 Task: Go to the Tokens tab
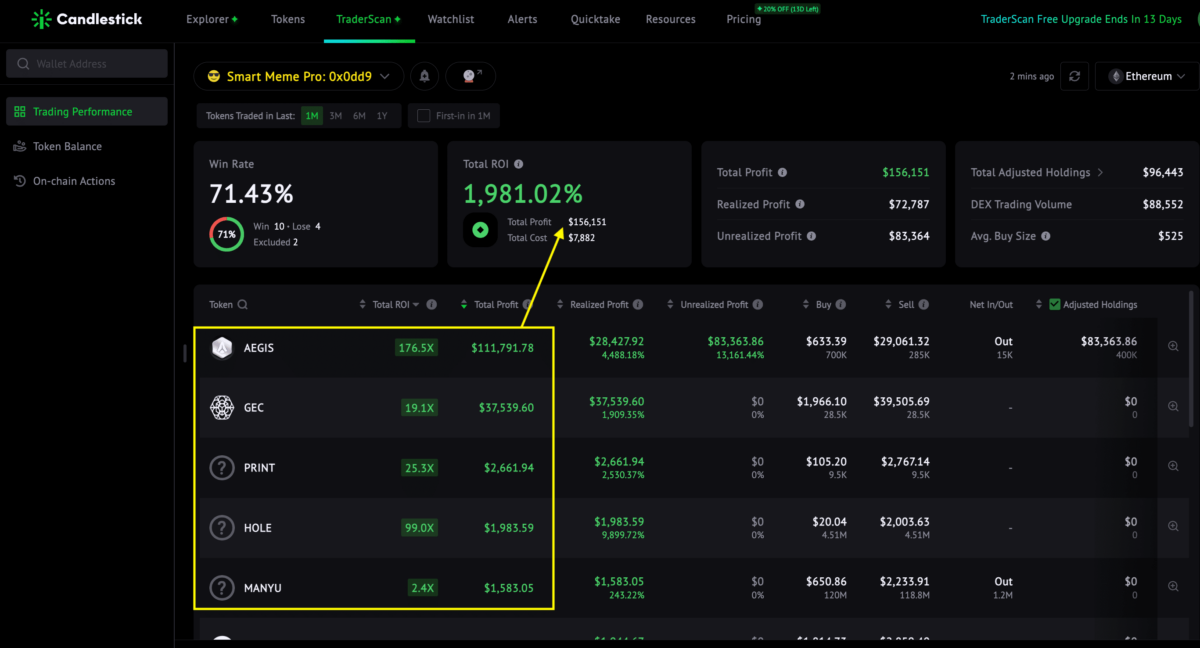288,19
